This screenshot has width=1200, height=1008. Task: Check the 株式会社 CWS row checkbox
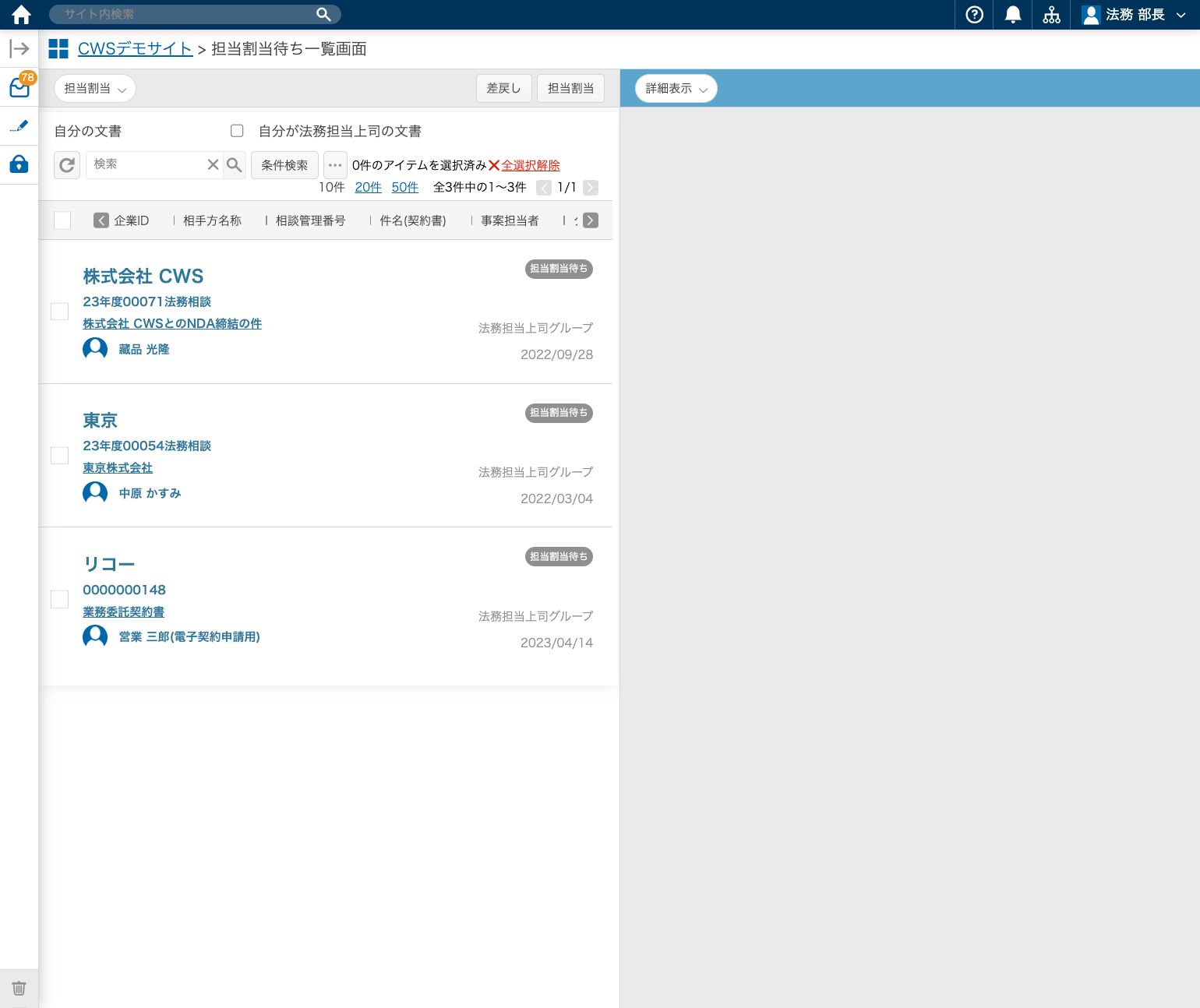coord(60,312)
